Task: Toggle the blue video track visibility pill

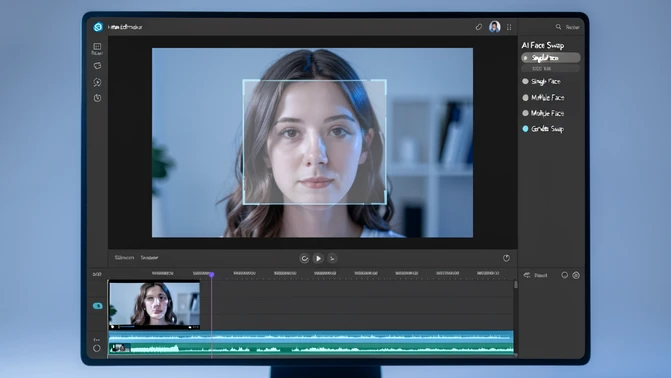Action: [x=98, y=306]
